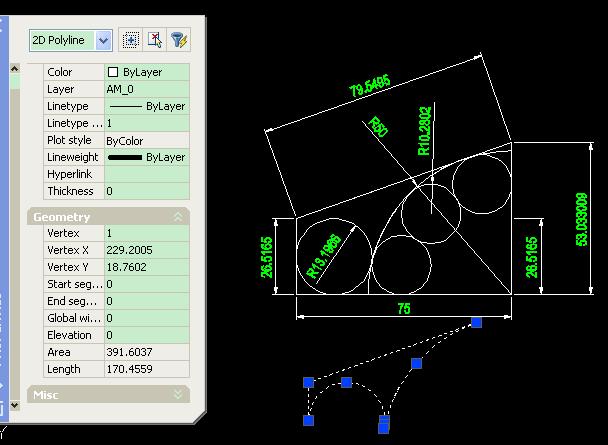Click the Thickness value field
This screenshot has height=445, width=608.
coord(147,191)
